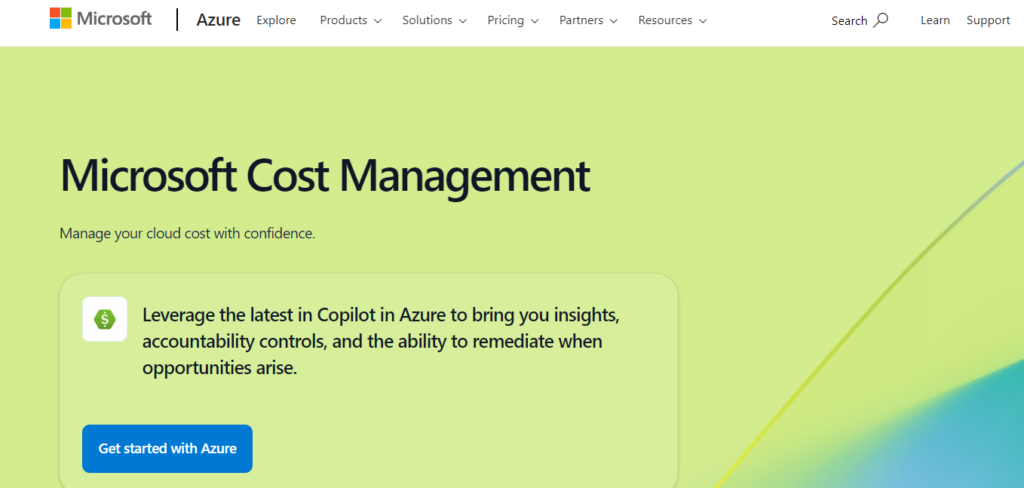Click the Microsoft logo
The height and width of the screenshot is (488, 1024).
(x=101, y=19)
